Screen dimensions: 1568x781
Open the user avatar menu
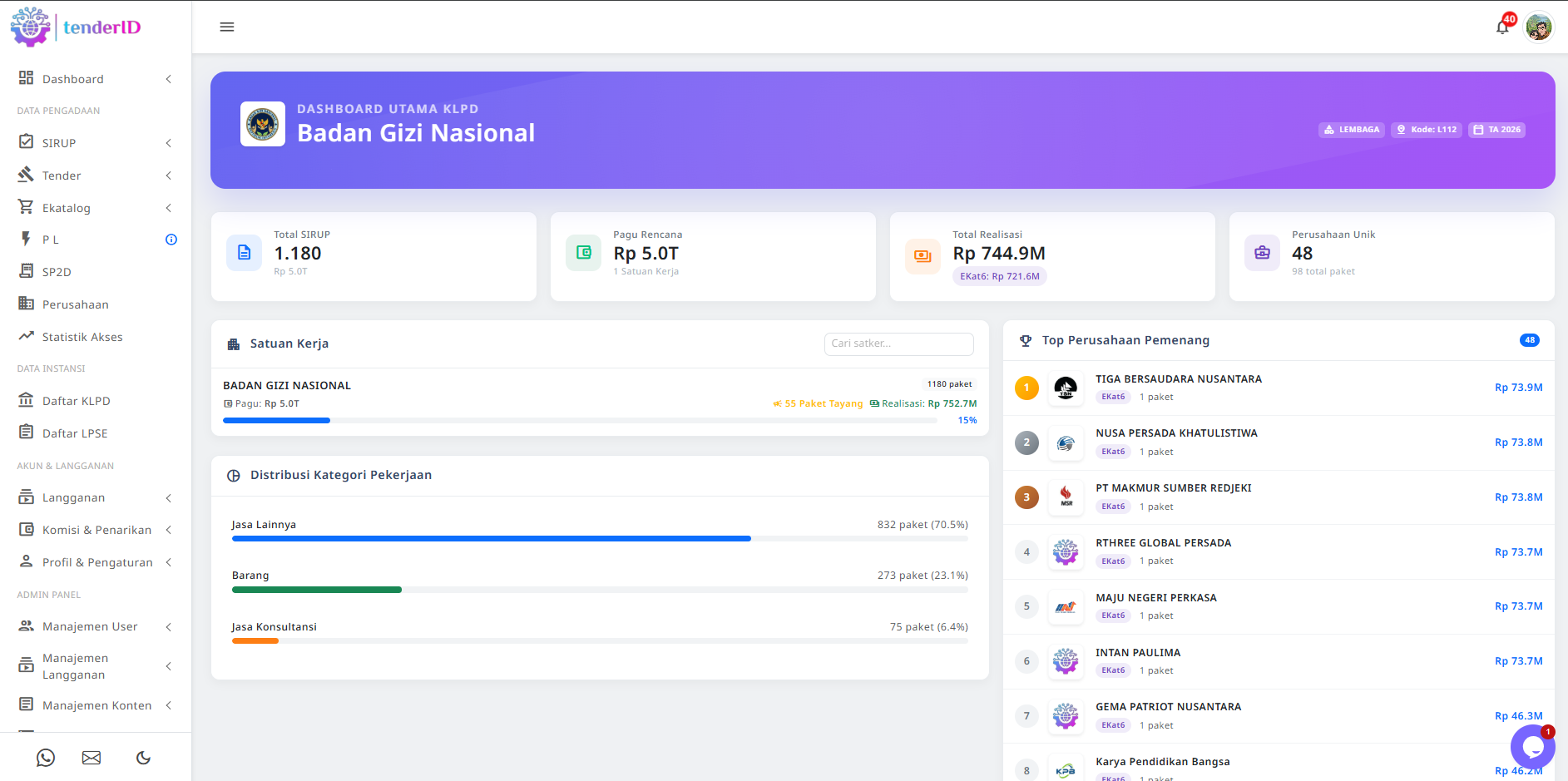(x=1539, y=27)
